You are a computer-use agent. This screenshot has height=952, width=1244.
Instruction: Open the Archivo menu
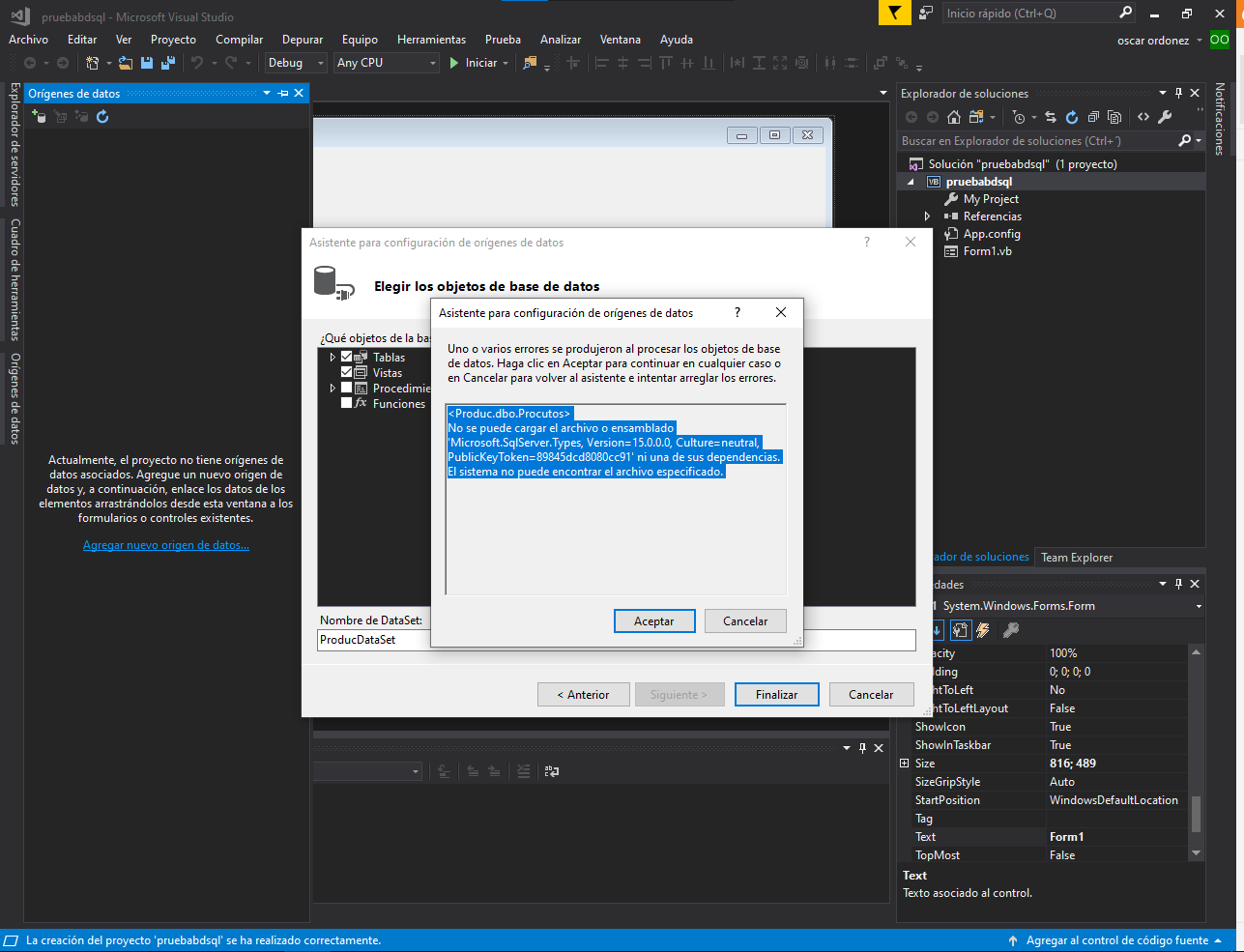point(28,40)
